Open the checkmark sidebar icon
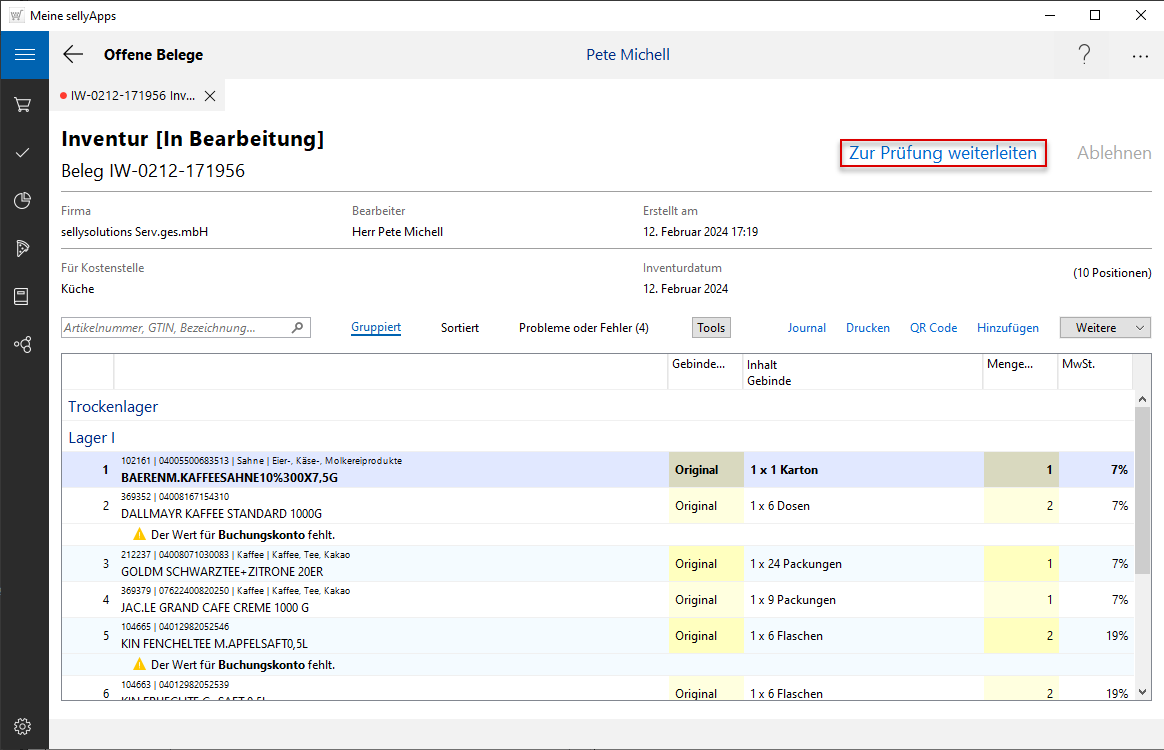Image resolution: width=1164 pixels, height=750 pixels. click(22, 153)
